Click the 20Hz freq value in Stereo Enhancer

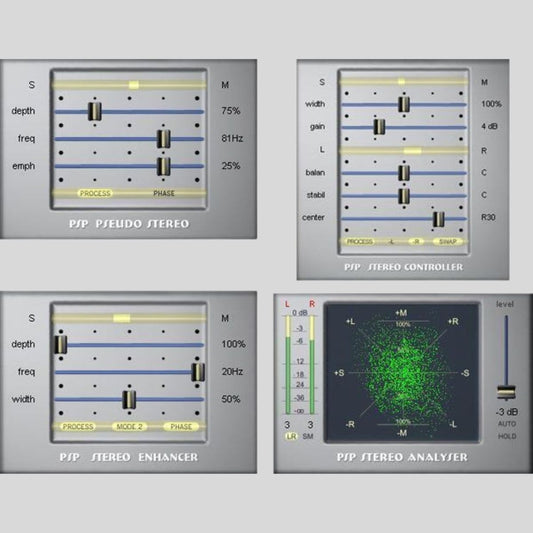[232, 372]
